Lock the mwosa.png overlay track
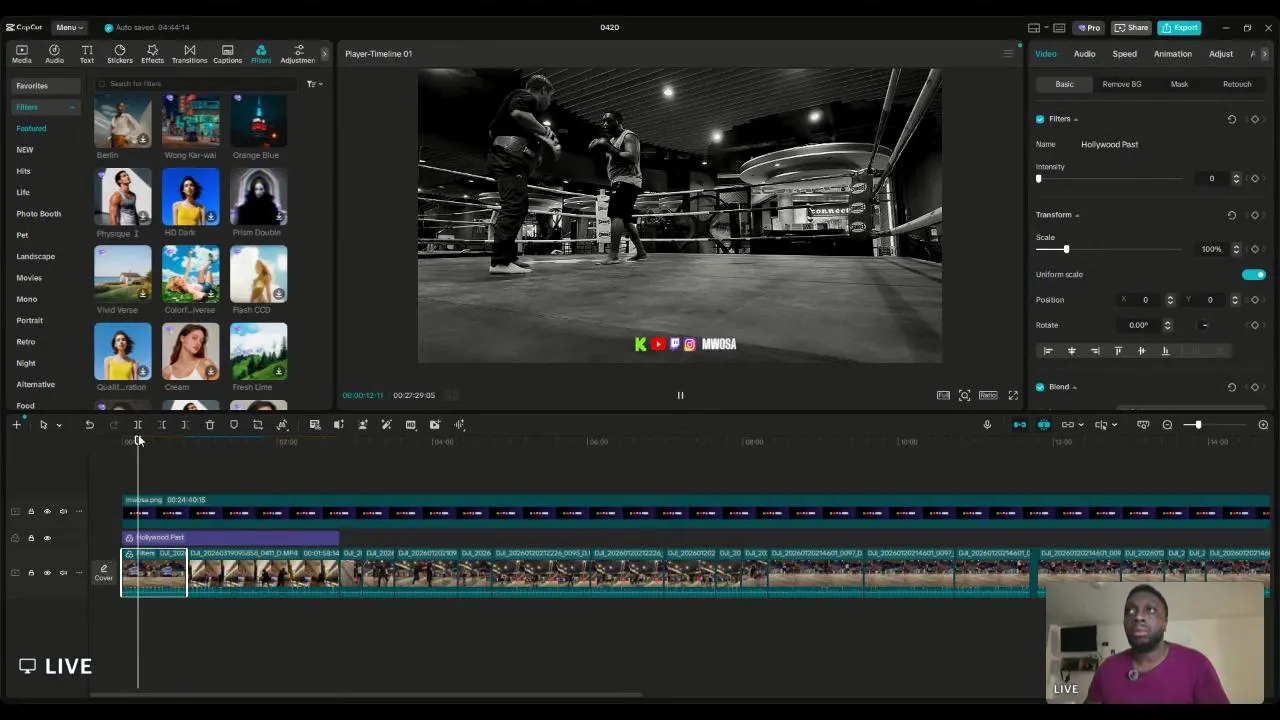The image size is (1280, 720). [x=31, y=512]
